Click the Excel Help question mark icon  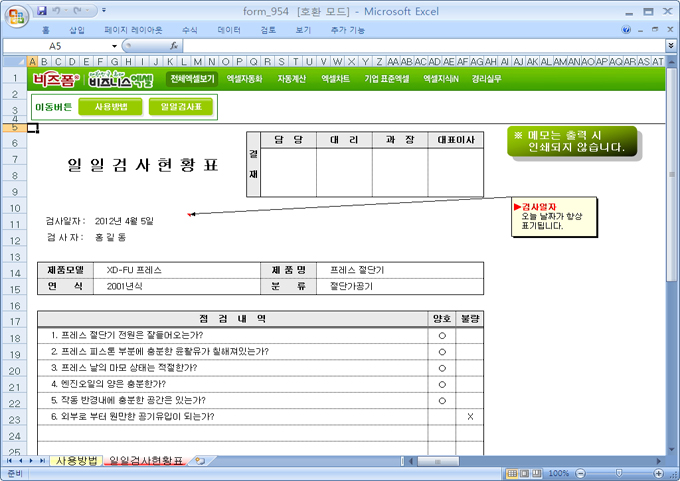pos(626,29)
